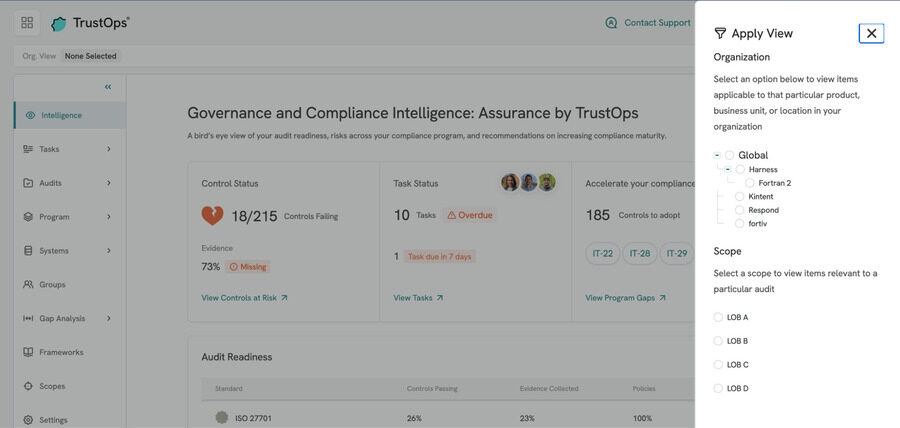Select the Global organization radio button
Image resolution: width=900 pixels, height=428 pixels.
point(730,155)
